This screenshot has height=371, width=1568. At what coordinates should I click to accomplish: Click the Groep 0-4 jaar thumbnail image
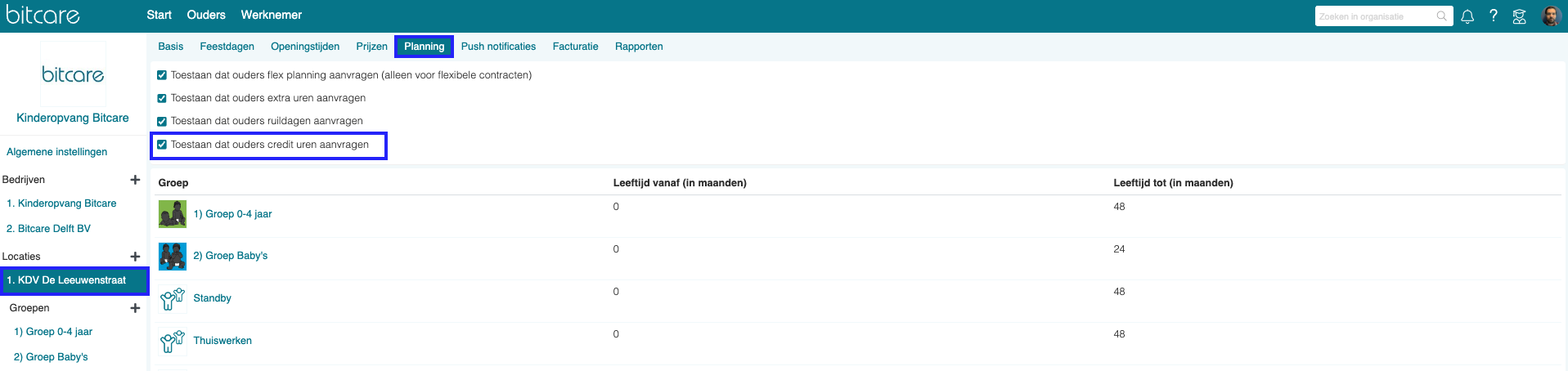(173, 214)
